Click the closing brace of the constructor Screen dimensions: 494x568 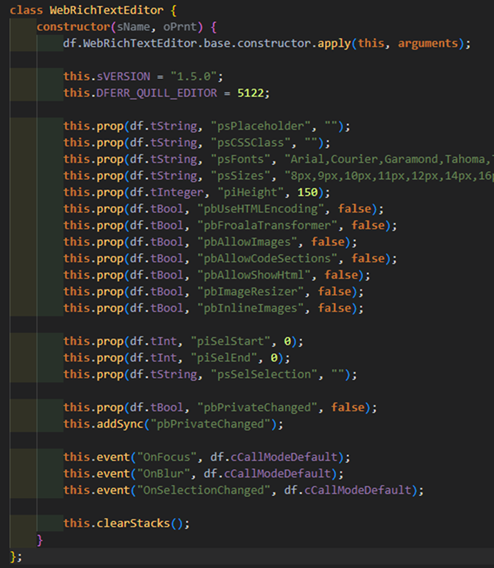coord(40,540)
